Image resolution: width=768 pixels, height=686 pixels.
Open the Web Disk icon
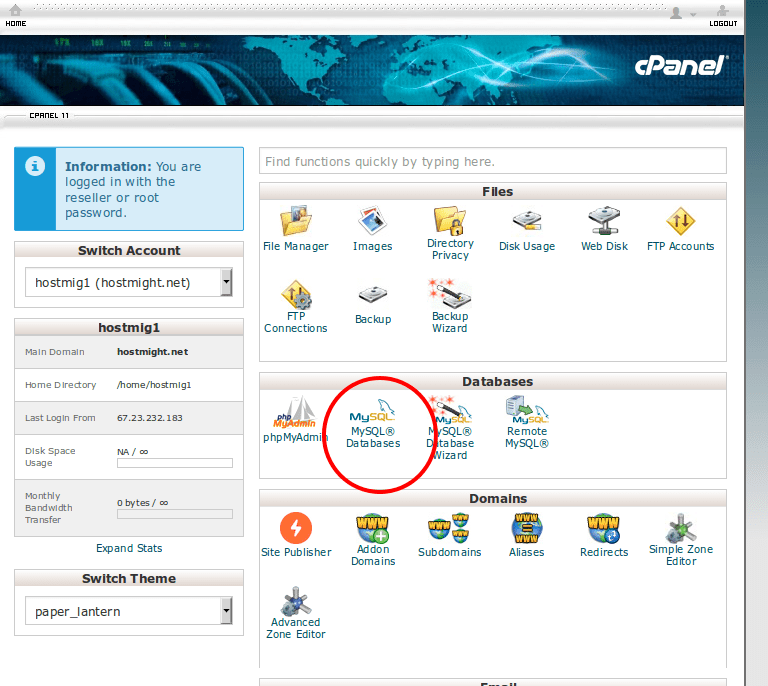click(604, 220)
